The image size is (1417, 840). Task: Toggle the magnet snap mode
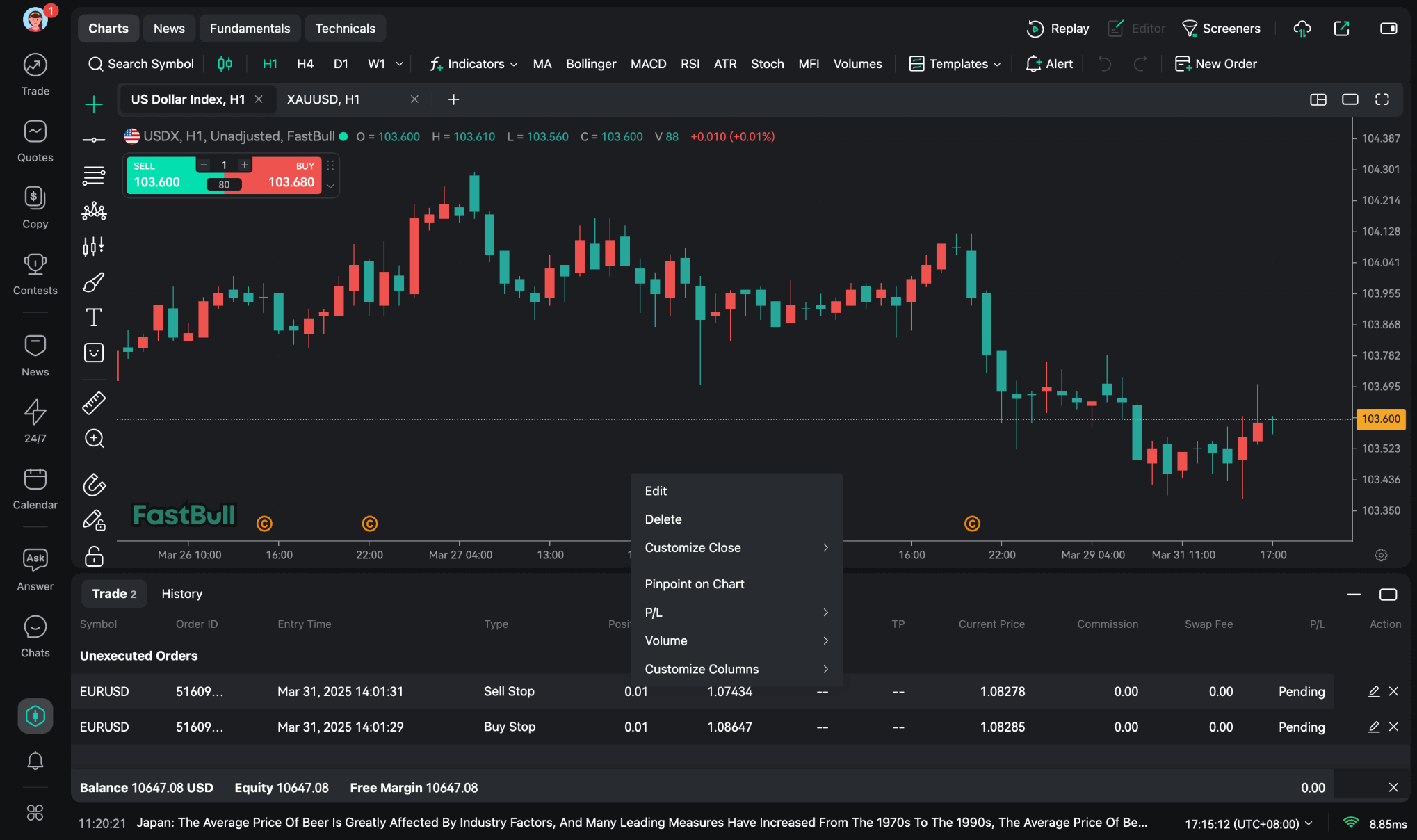[94, 485]
